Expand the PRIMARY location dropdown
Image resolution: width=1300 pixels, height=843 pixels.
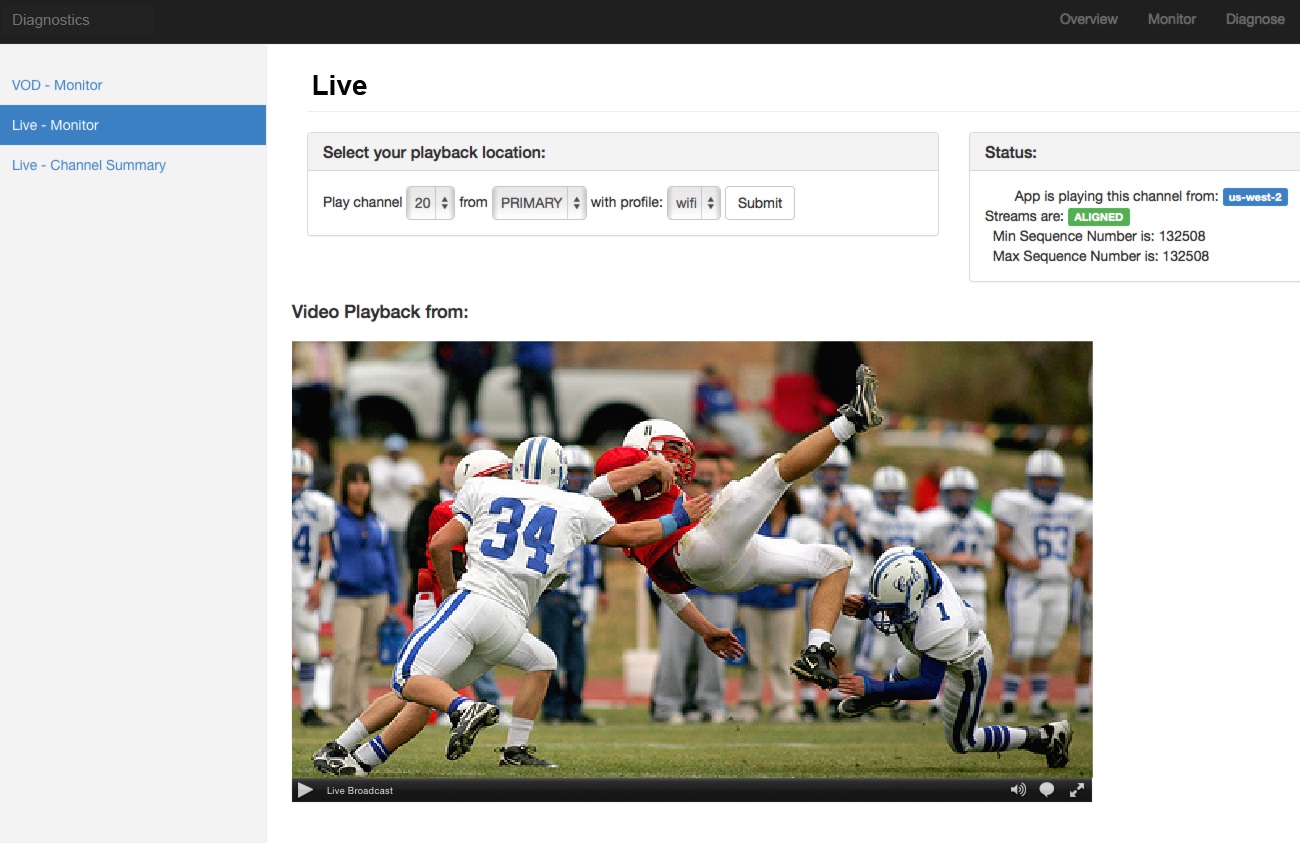[539, 203]
